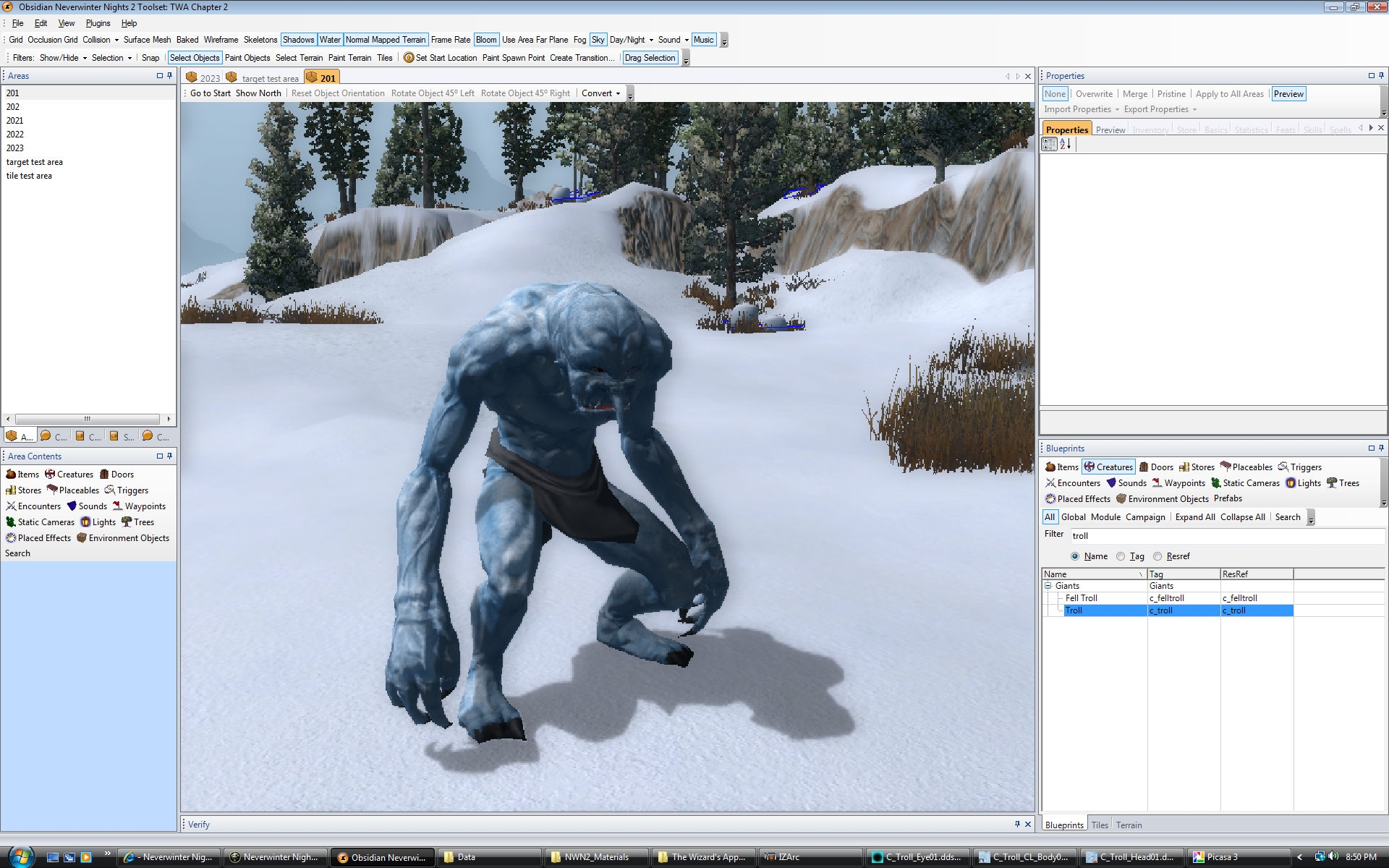
Task: Click Show North button
Action: point(258,93)
